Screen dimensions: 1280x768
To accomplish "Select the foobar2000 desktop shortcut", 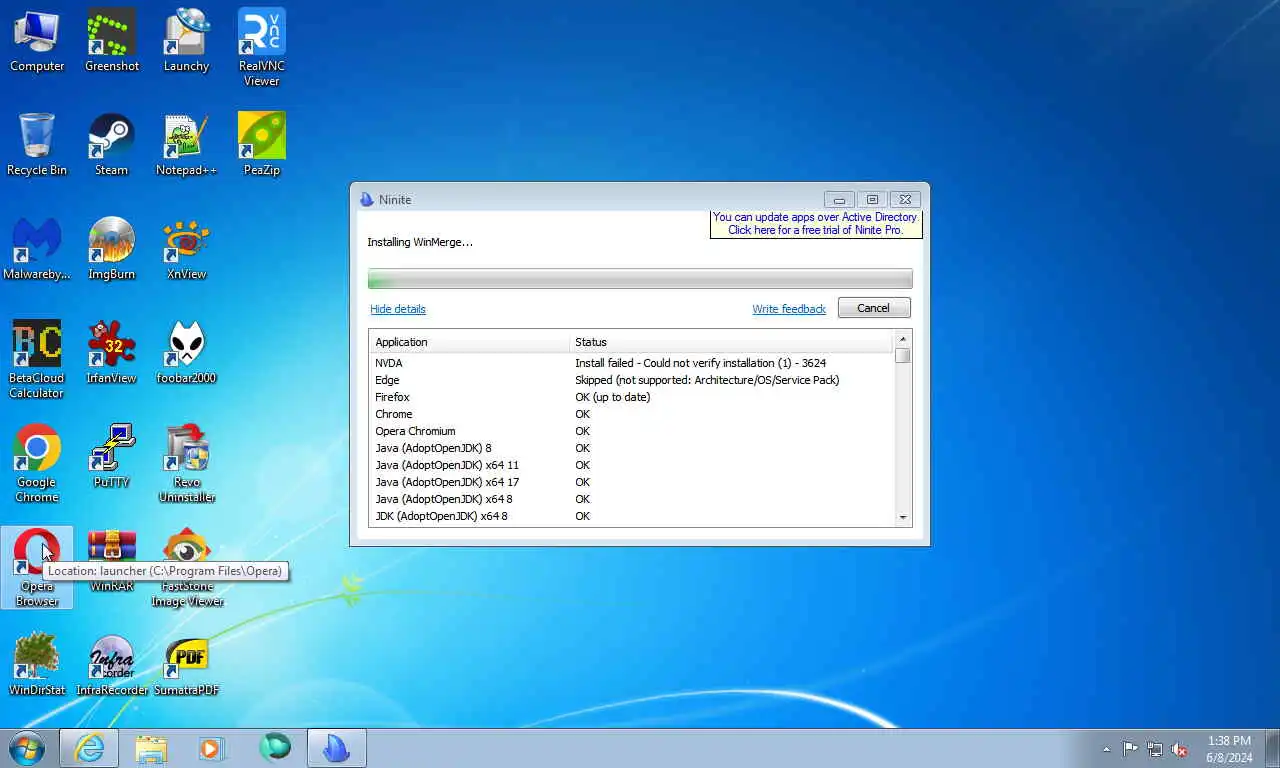I will pyautogui.click(x=186, y=352).
